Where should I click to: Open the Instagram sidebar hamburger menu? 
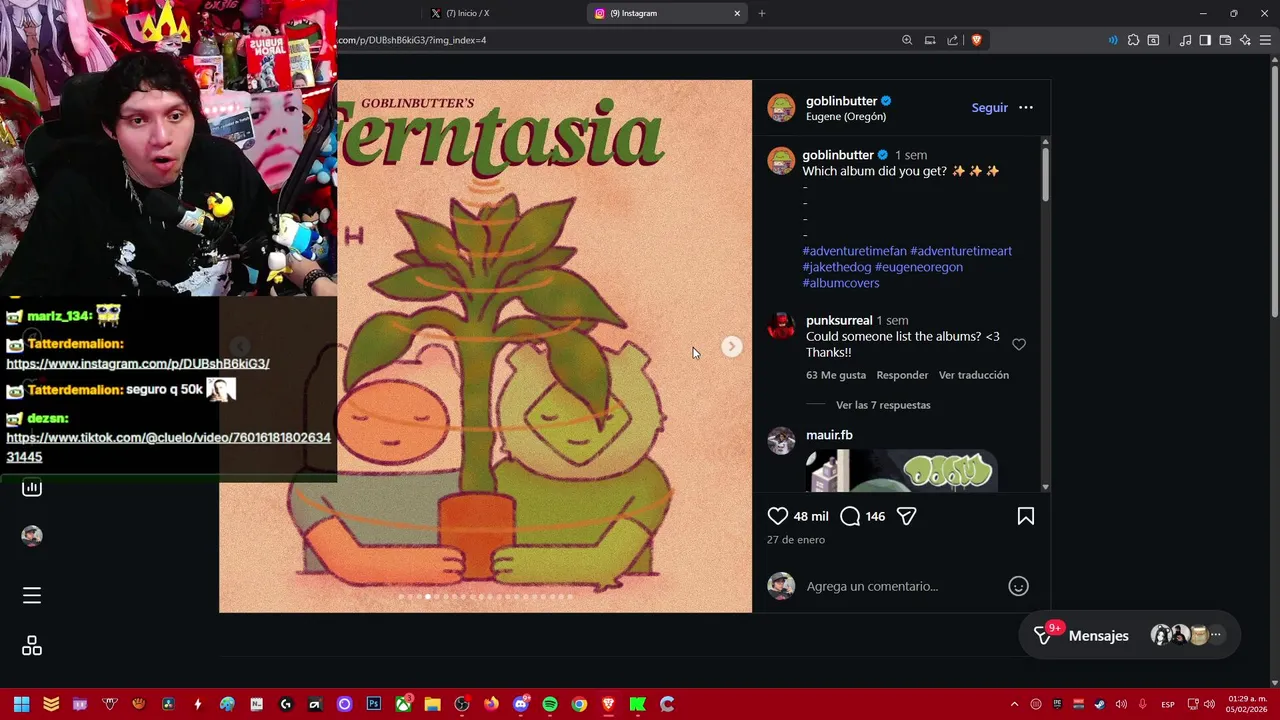(32, 595)
